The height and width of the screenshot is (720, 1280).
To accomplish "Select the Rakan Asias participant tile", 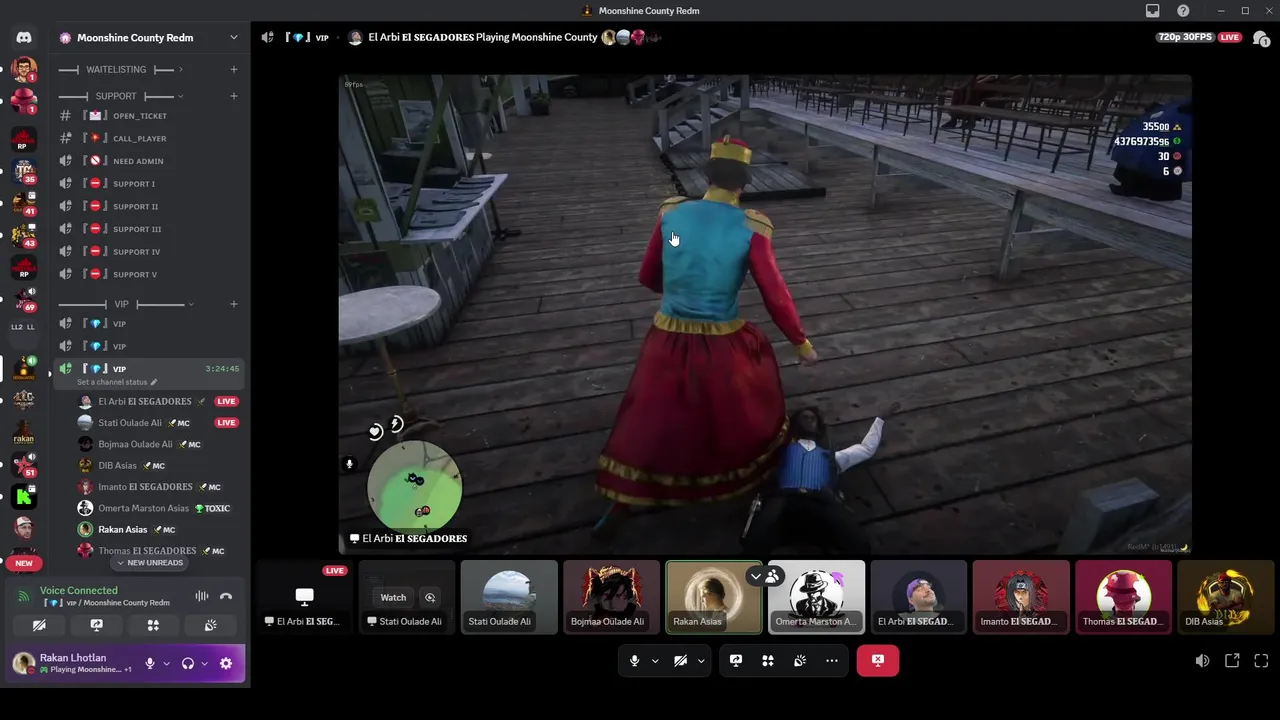I will (x=714, y=597).
